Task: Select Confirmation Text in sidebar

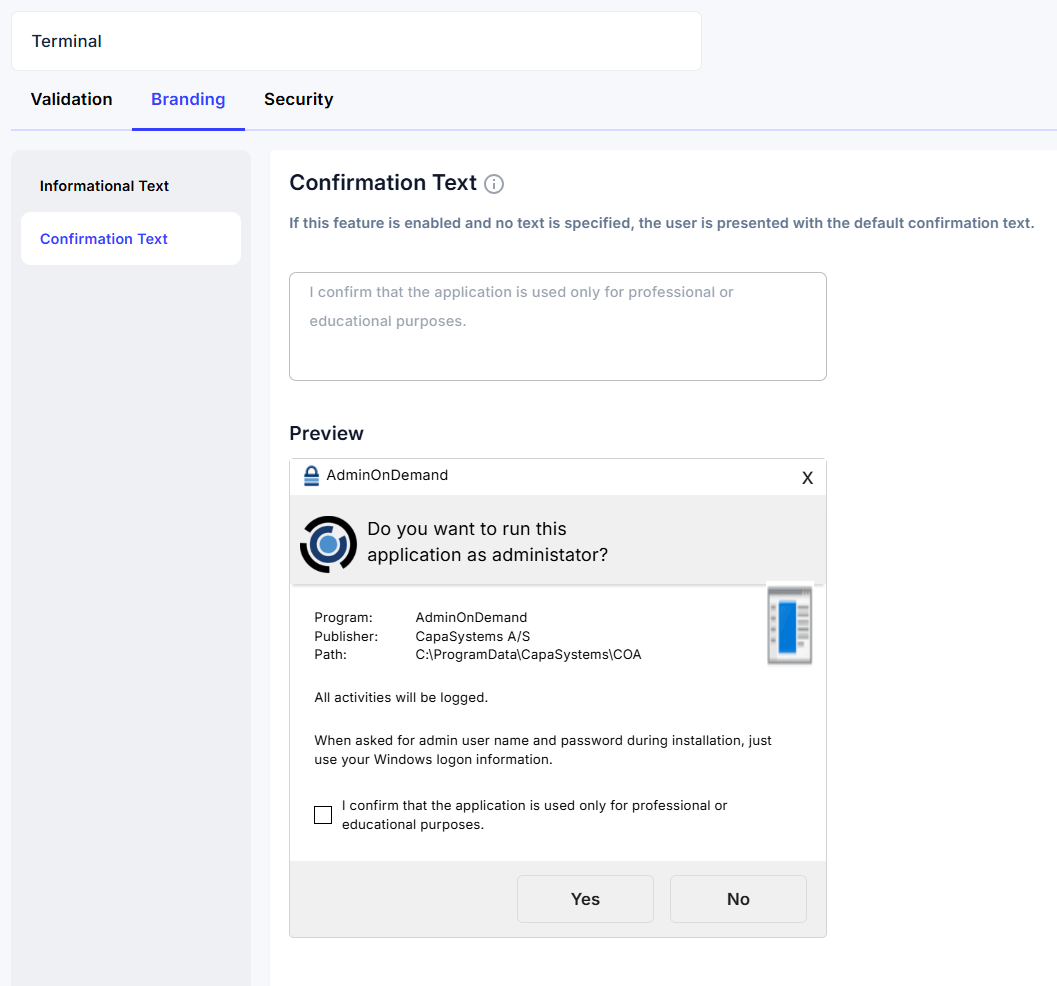Action: (x=131, y=239)
